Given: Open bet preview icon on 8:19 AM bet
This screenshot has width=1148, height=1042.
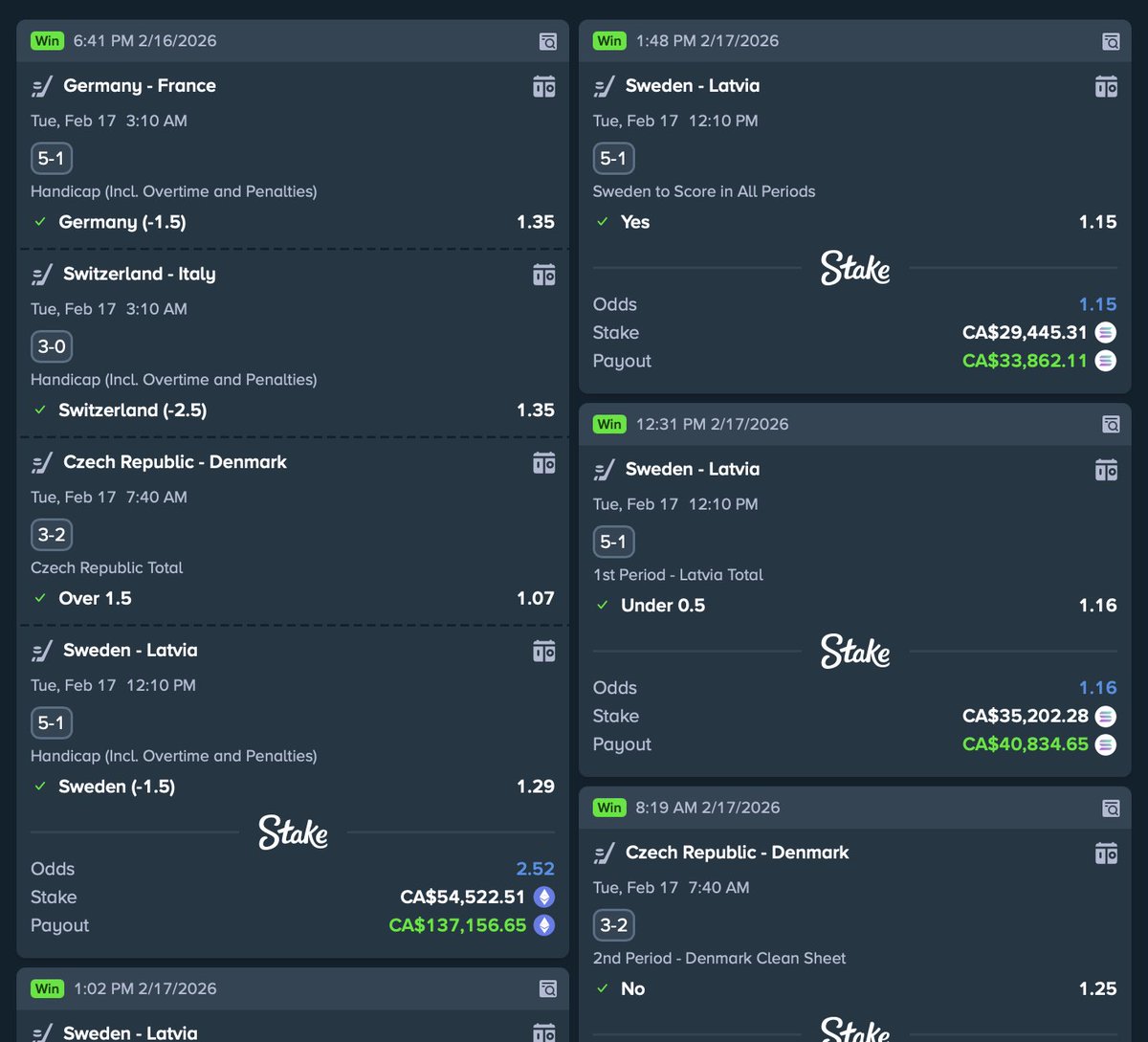Looking at the screenshot, I should coord(1110,808).
